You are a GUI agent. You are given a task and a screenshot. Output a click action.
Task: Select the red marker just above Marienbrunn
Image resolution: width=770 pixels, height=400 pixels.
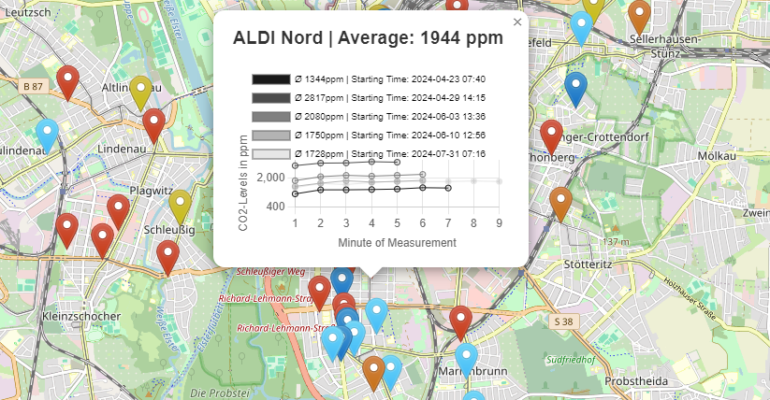pyautogui.click(x=461, y=323)
